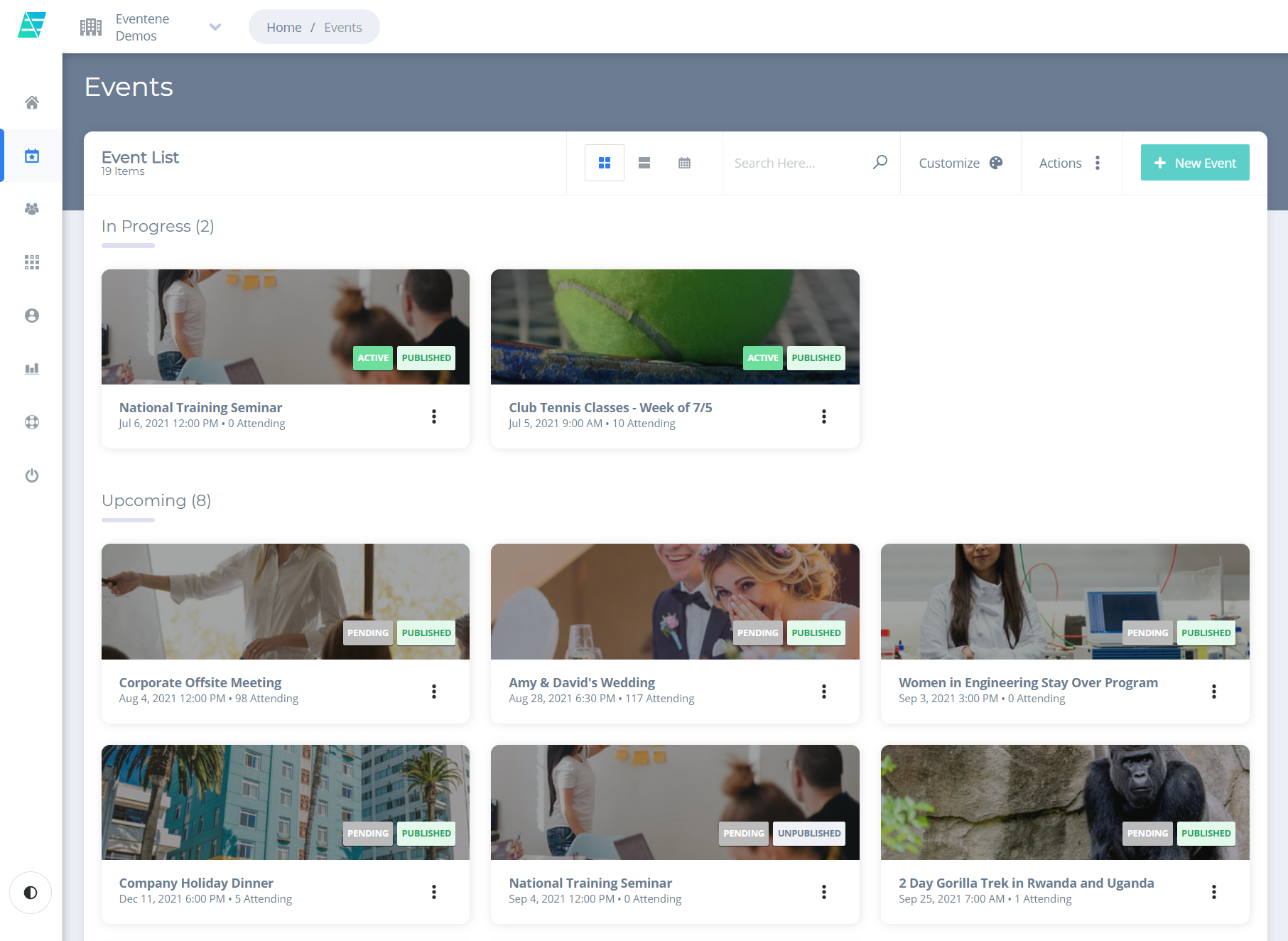Open the Actions dropdown menu
Image resolution: width=1288 pixels, height=941 pixels.
click(1071, 163)
